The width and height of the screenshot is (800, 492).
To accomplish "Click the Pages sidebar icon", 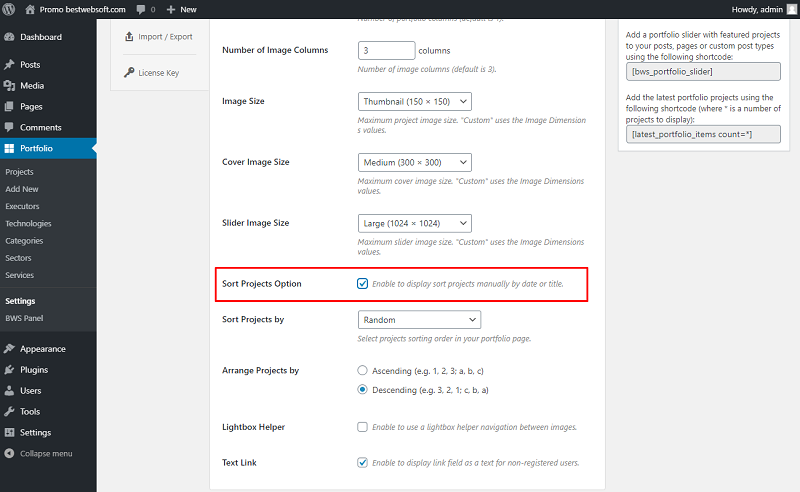I will pyautogui.click(x=9, y=107).
